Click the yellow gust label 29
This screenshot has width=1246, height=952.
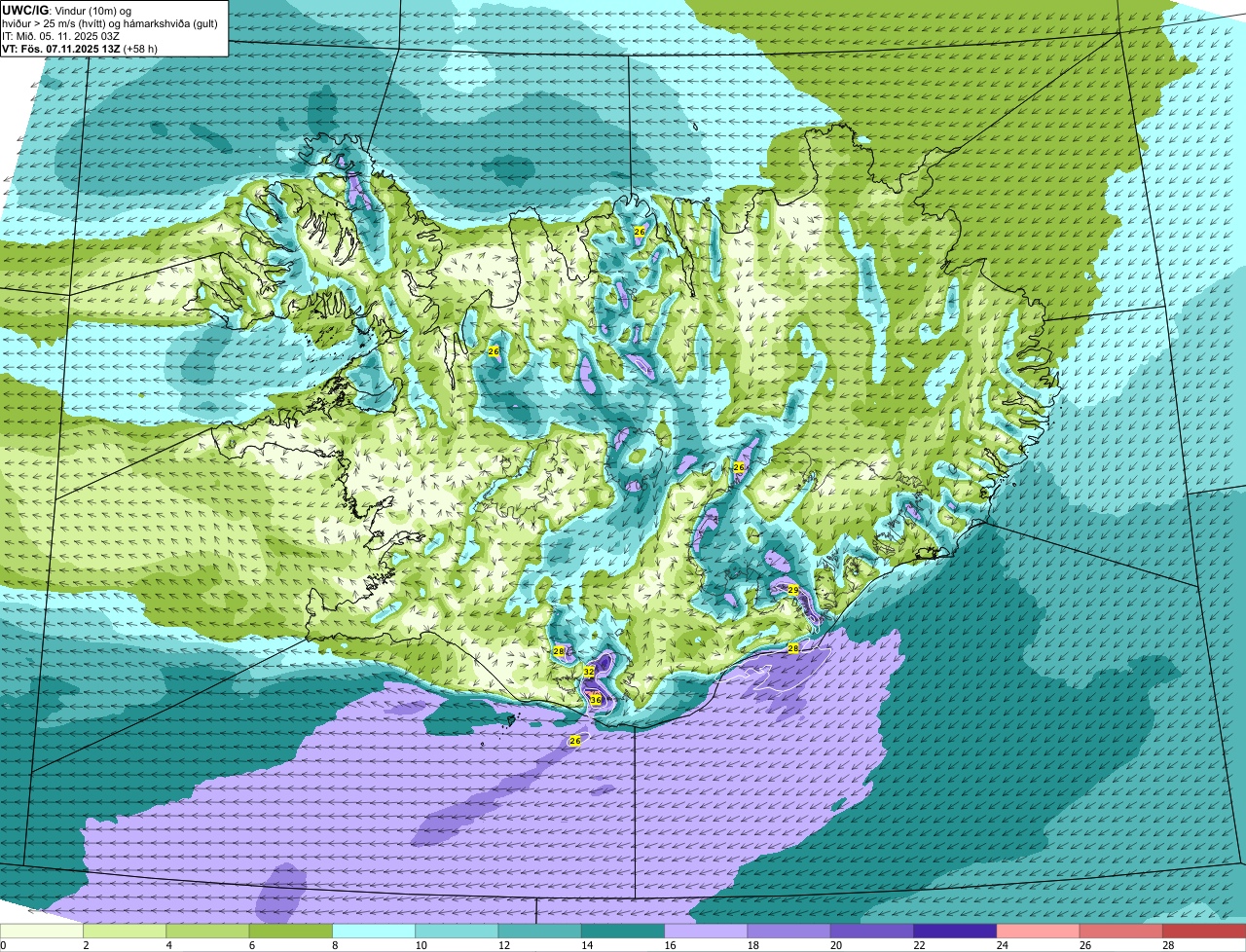[792, 590]
